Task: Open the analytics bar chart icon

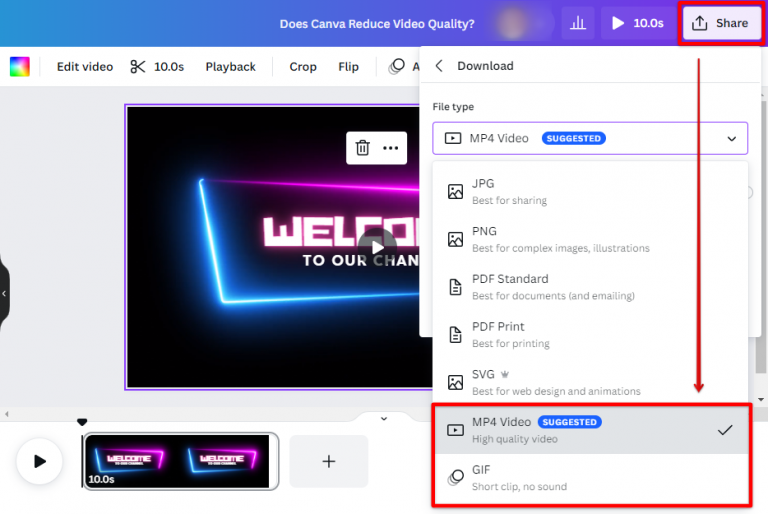Action: [577, 23]
